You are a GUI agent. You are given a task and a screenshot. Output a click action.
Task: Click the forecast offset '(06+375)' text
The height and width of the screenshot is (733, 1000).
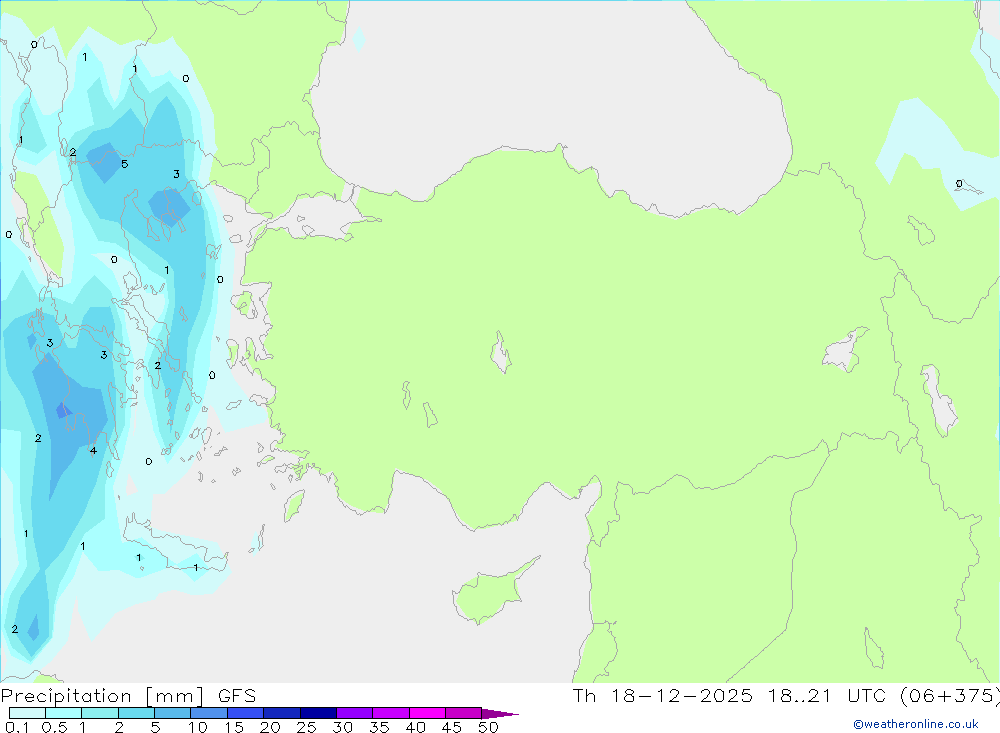950,696
